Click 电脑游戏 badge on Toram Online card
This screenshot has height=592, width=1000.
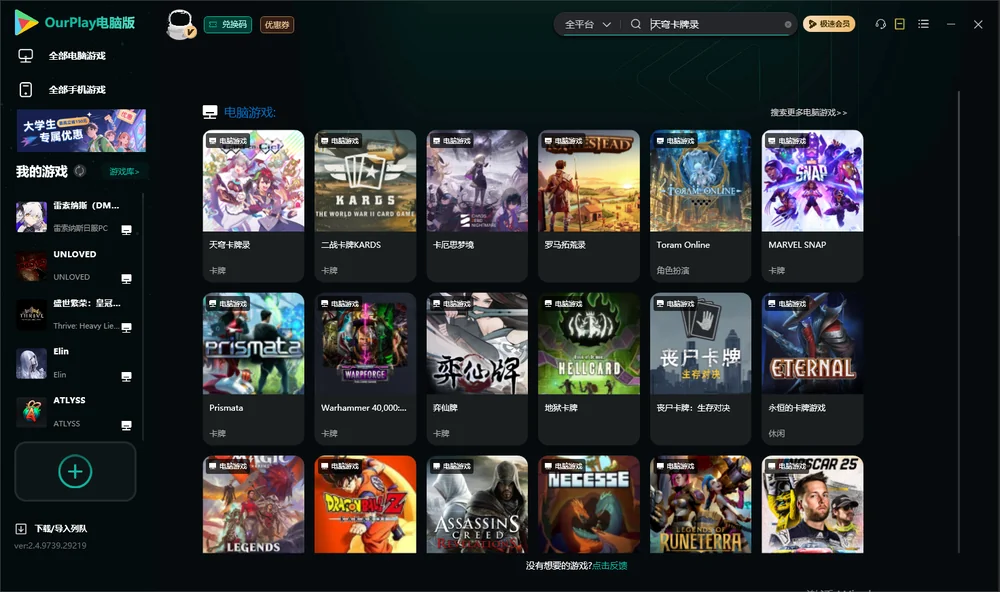pos(674,140)
